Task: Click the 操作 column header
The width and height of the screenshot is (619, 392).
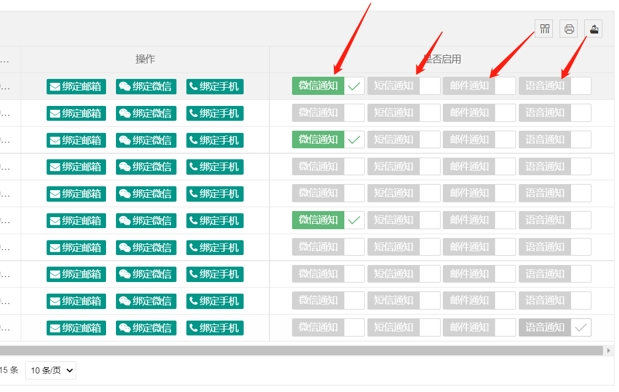Action: pyautogui.click(x=145, y=59)
